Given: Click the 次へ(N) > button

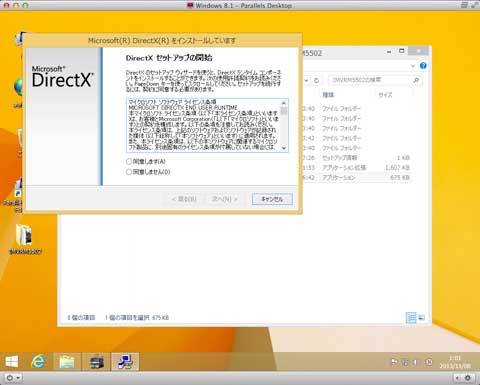Looking at the screenshot, I should click(x=225, y=199).
